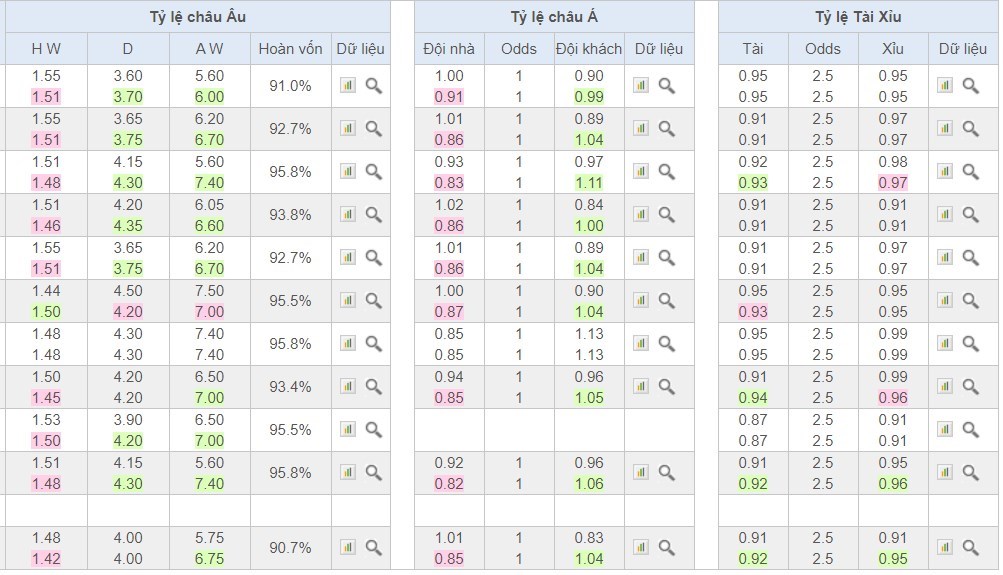
Task: Click 'Dữ liệu' header under Tỷ lệ châu Á
Action: click(x=659, y=49)
